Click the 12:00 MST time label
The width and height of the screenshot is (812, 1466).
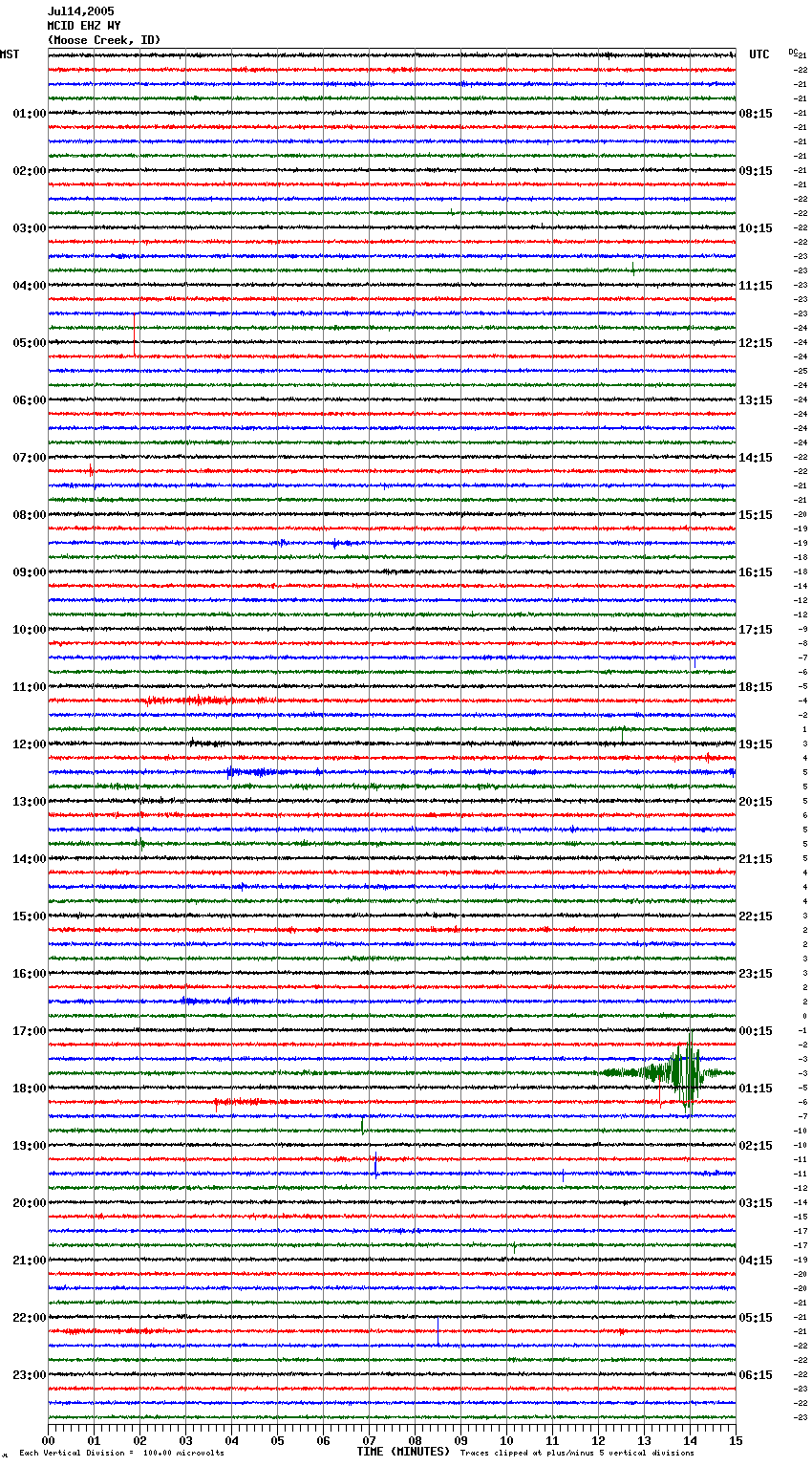pos(30,744)
